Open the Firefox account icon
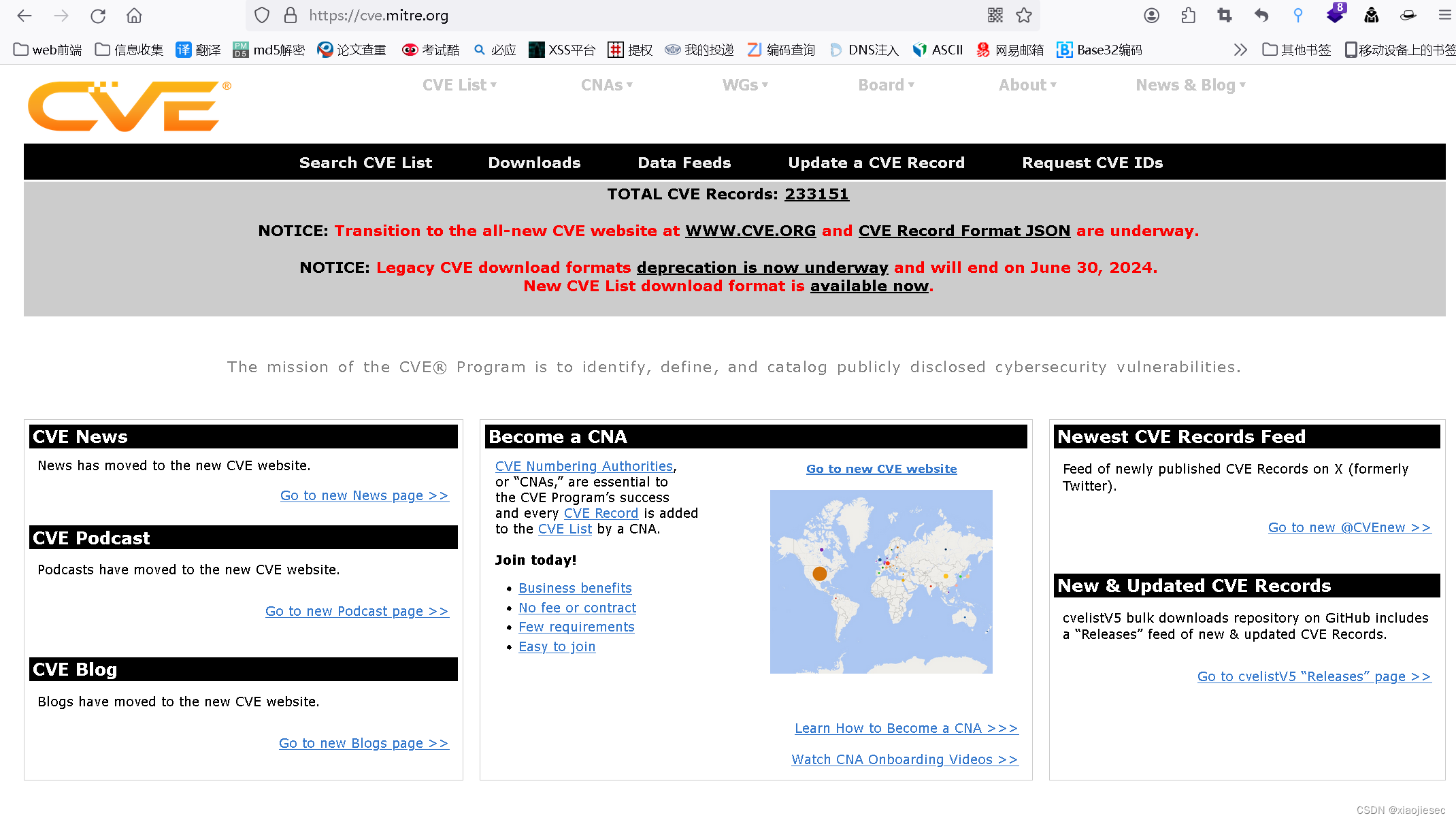The height and width of the screenshot is (822, 1456). [x=1152, y=15]
